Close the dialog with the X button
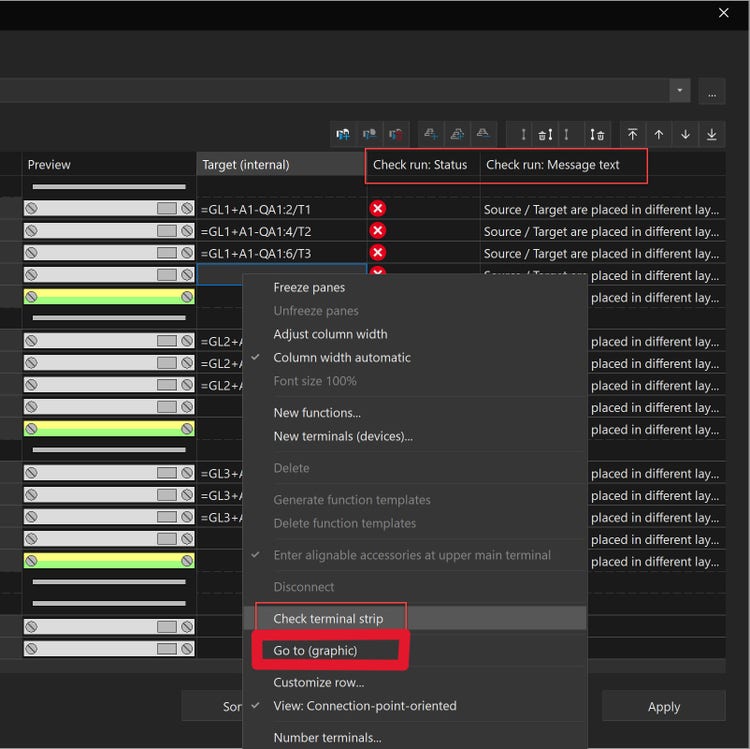750x749 pixels. (x=724, y=13)
